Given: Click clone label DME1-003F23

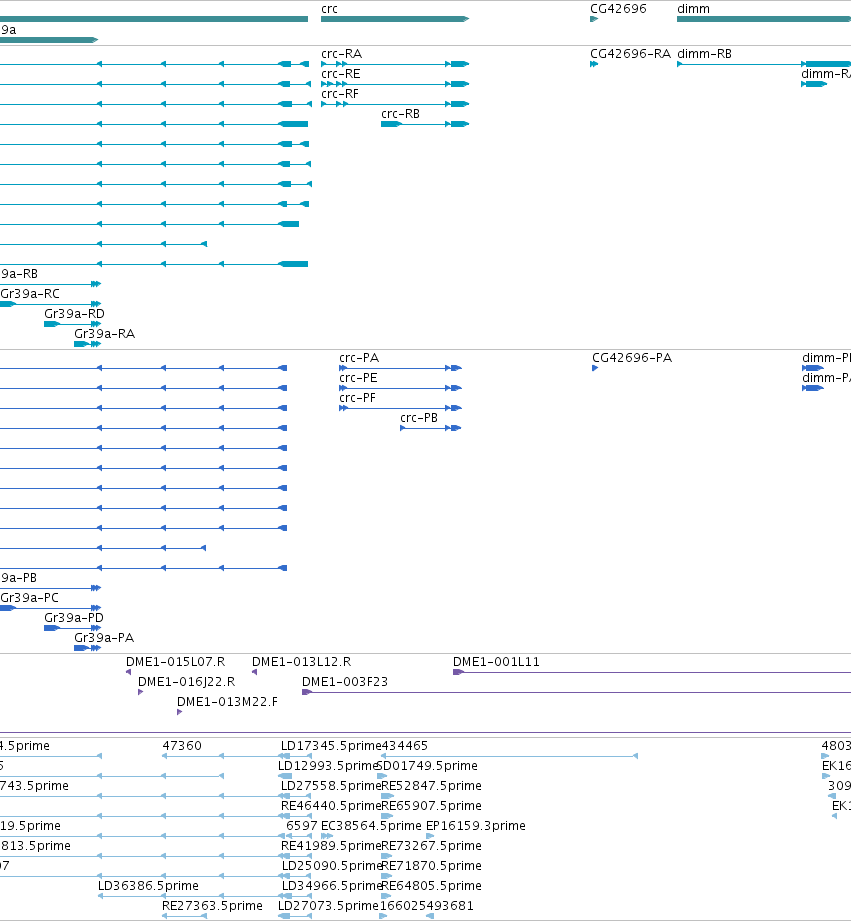Looking at the screenshot, I should point(345,682).
